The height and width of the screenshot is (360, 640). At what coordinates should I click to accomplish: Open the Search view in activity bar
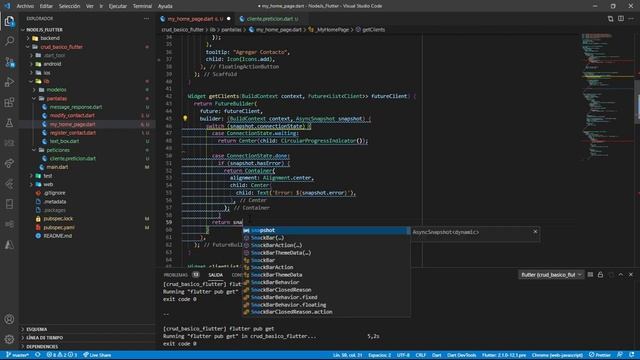click(x=9, y=41)
